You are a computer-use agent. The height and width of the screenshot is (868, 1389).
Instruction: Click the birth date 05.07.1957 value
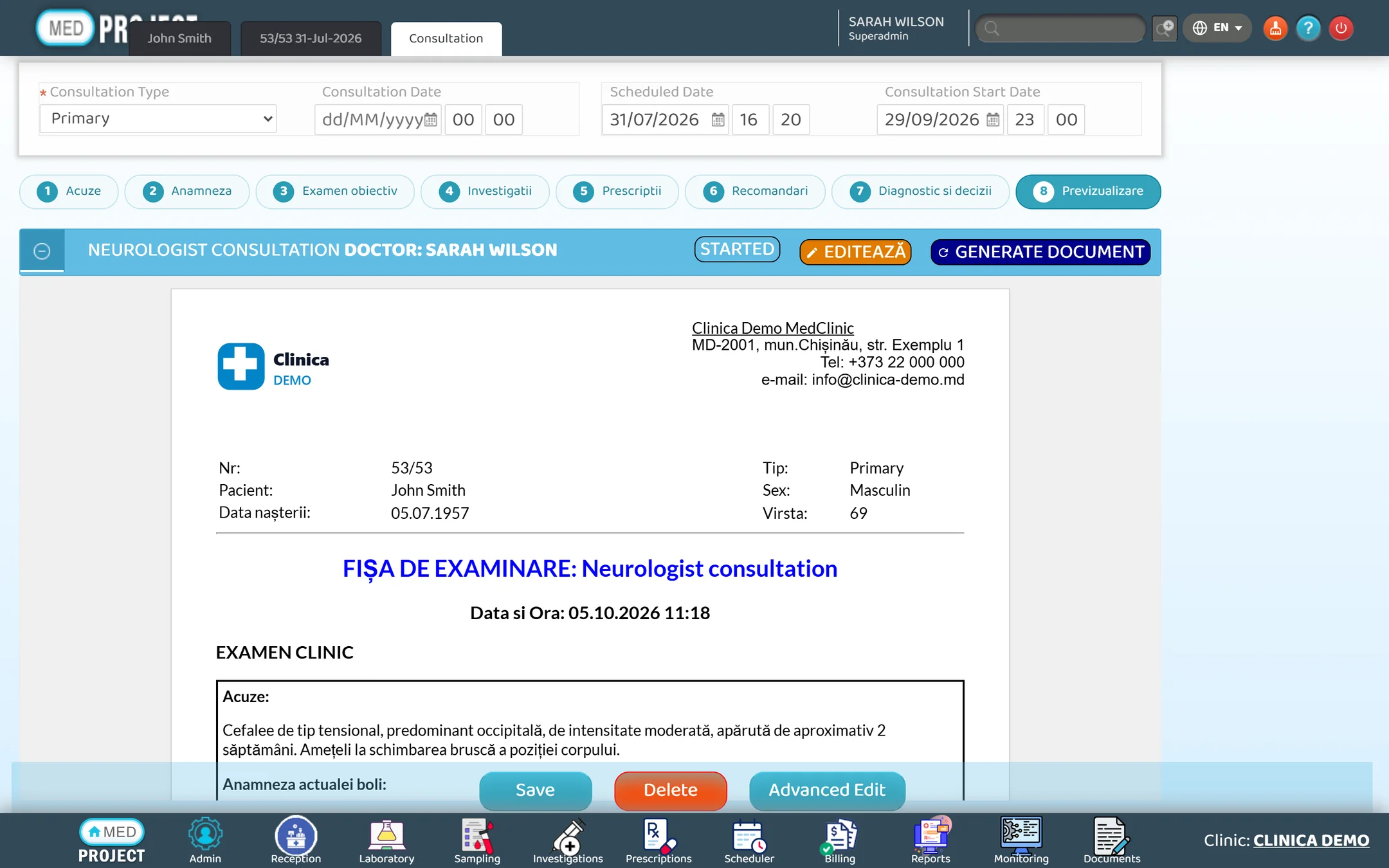click(430, 513)
